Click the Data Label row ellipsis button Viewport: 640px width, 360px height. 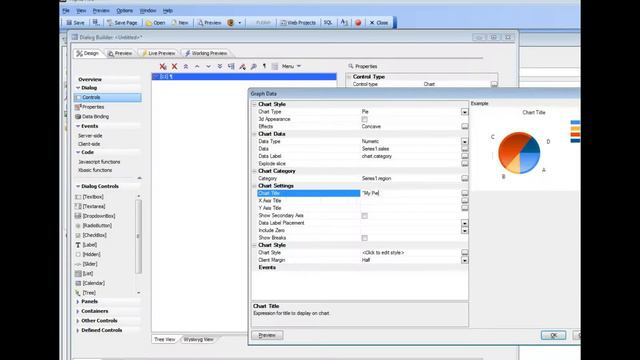[464, 156]
